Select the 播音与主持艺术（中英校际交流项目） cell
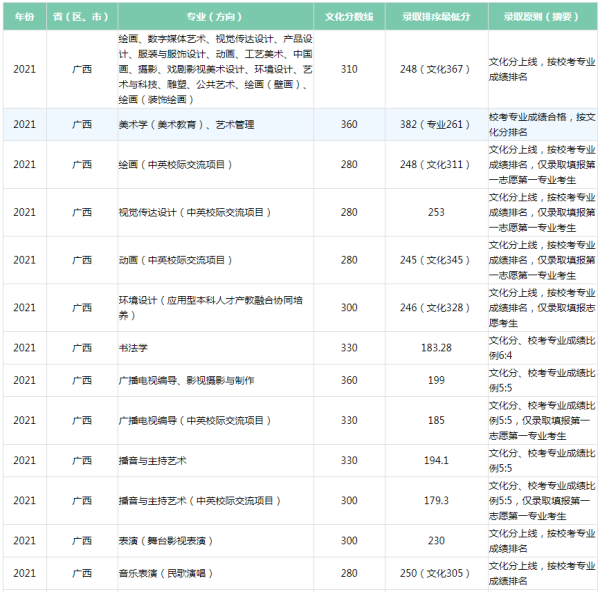The height and width of the screenshot is (592, 600). point(215,501)
